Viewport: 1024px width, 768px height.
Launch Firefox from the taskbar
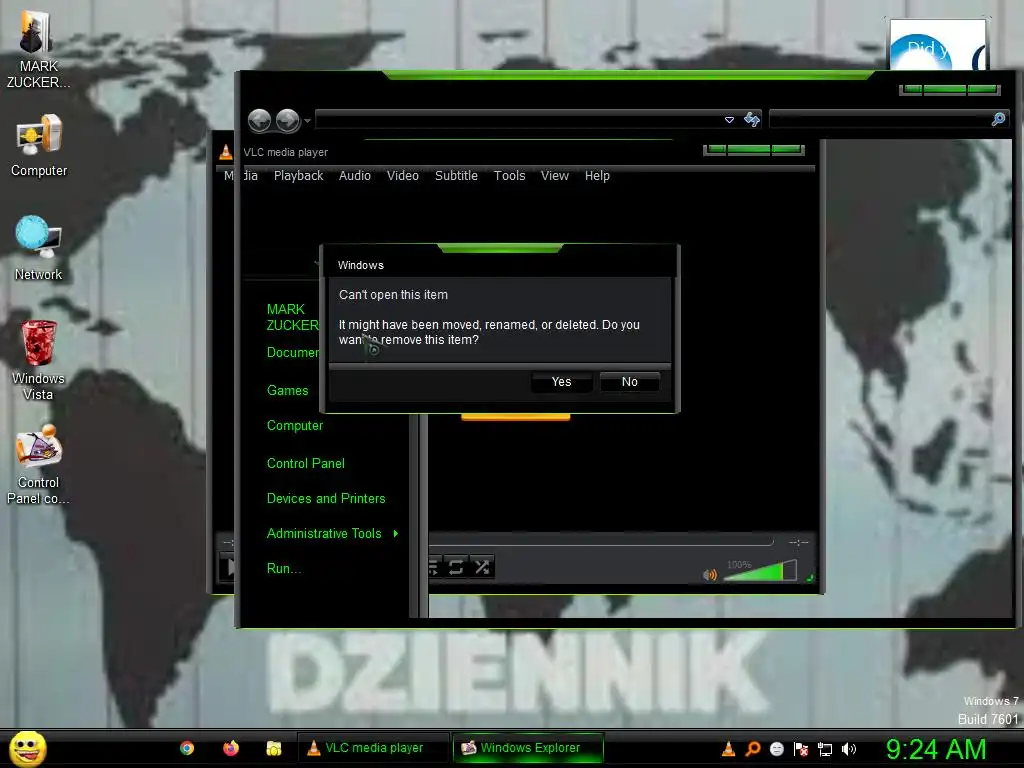[x=231, y=748]
